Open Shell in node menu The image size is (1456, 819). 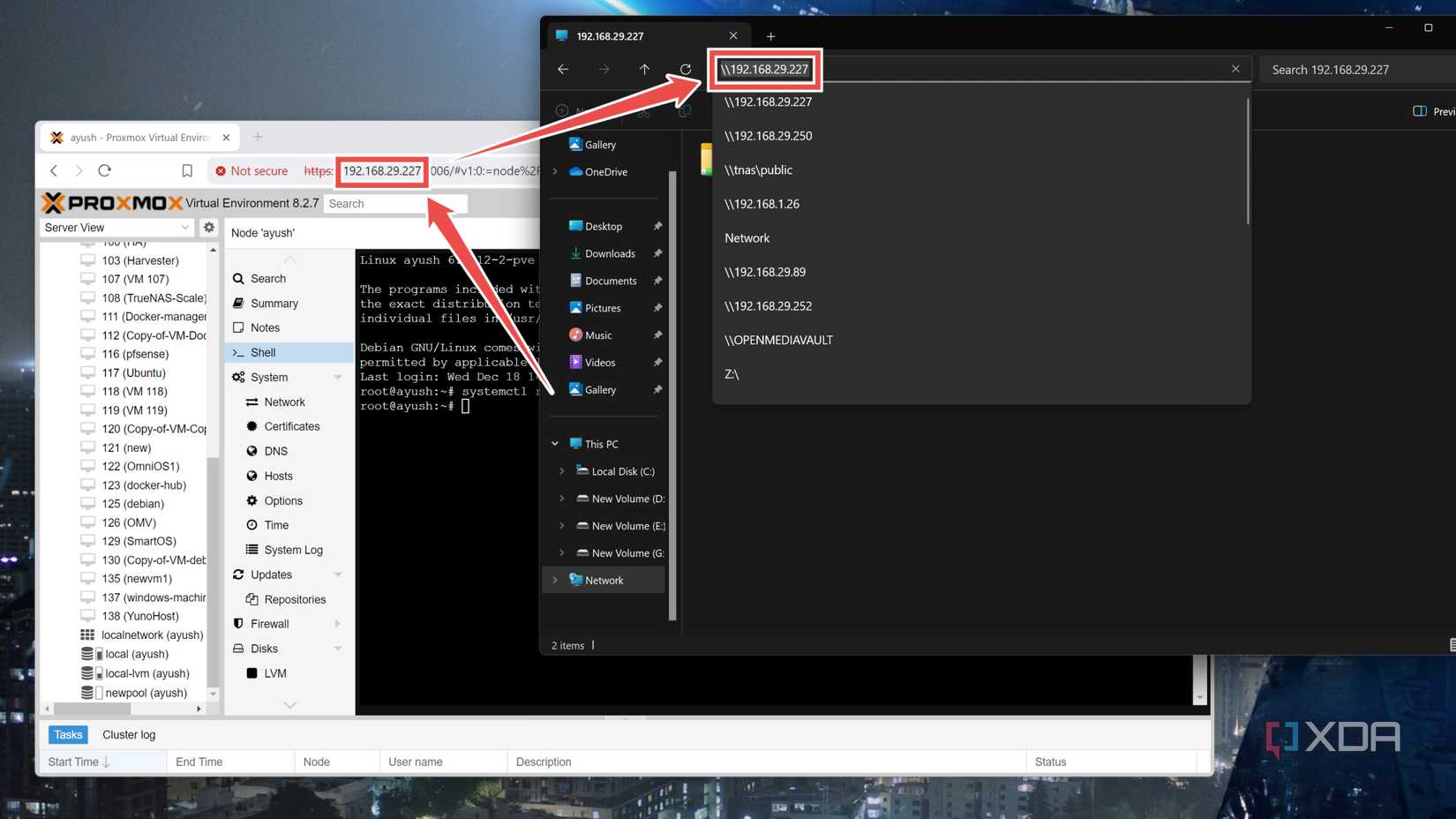[289, 352]
